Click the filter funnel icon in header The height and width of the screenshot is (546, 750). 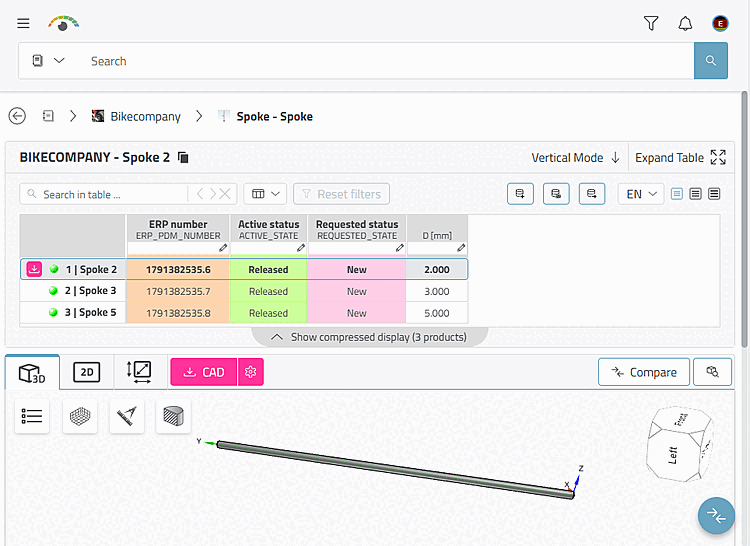[x=651, y=23]
